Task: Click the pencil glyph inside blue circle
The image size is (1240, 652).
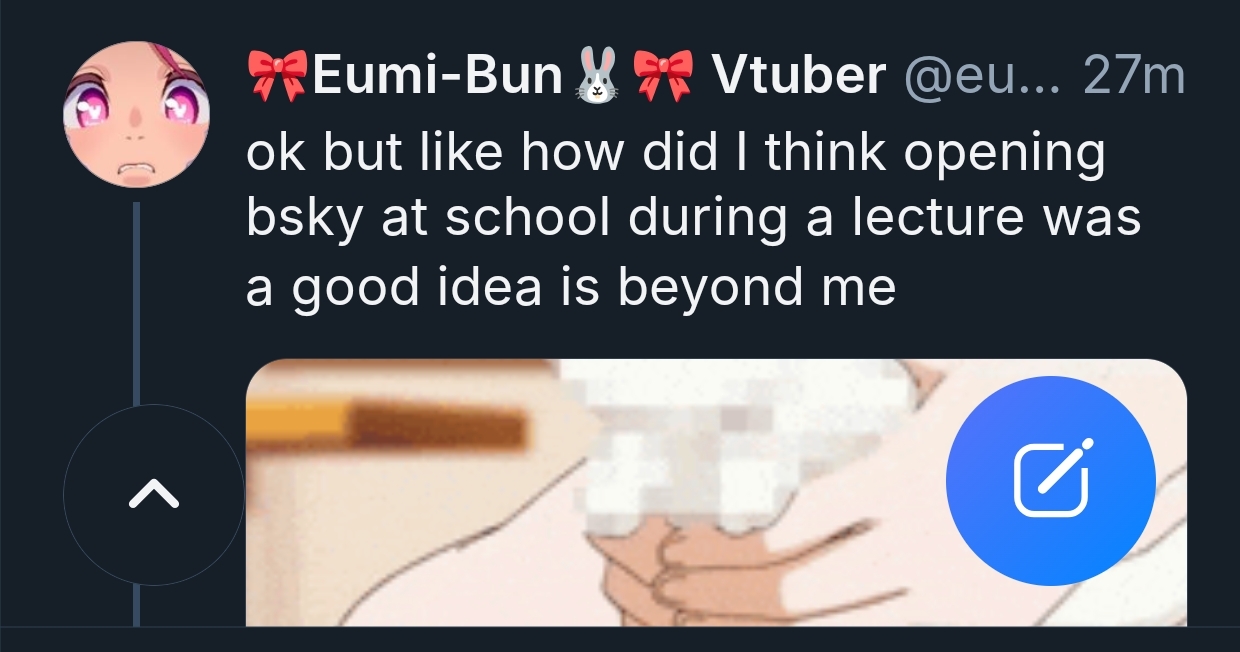Action: (1051, 481)
